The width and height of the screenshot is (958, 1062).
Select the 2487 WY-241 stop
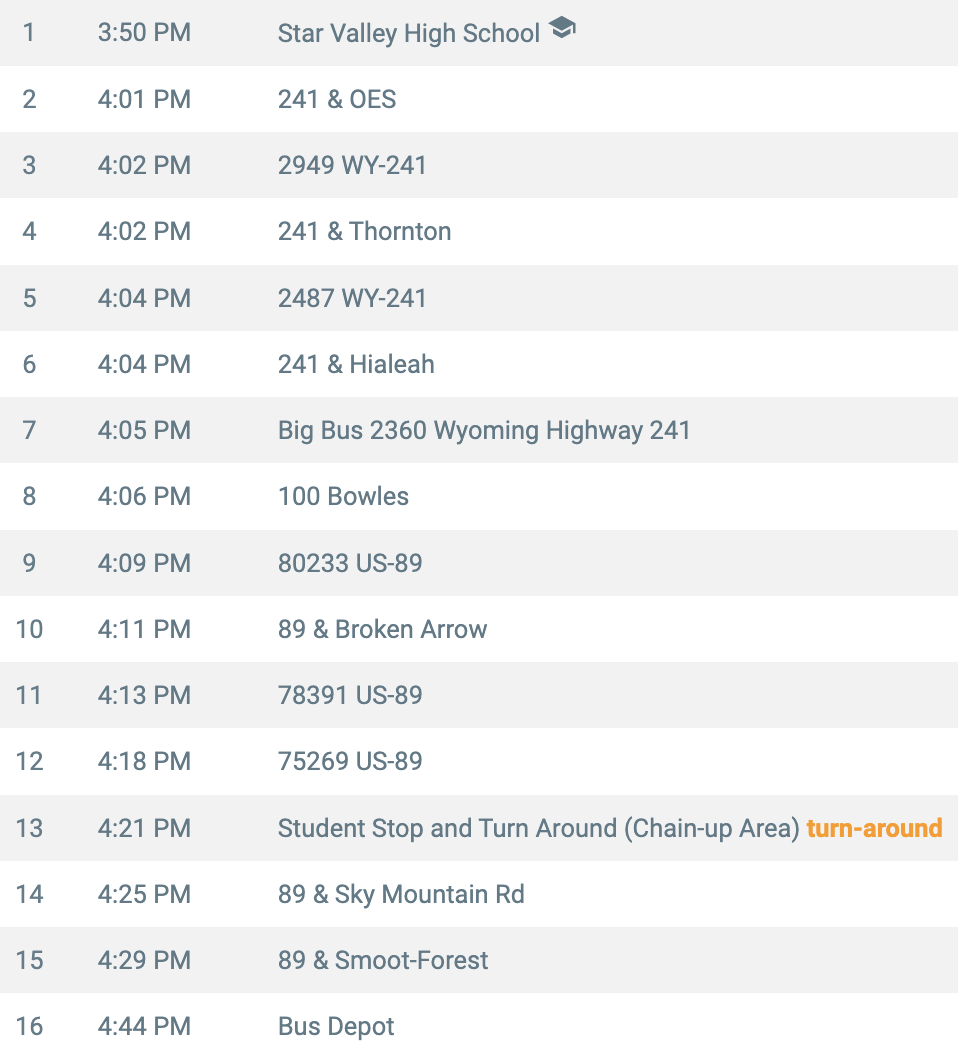point(352,298)
